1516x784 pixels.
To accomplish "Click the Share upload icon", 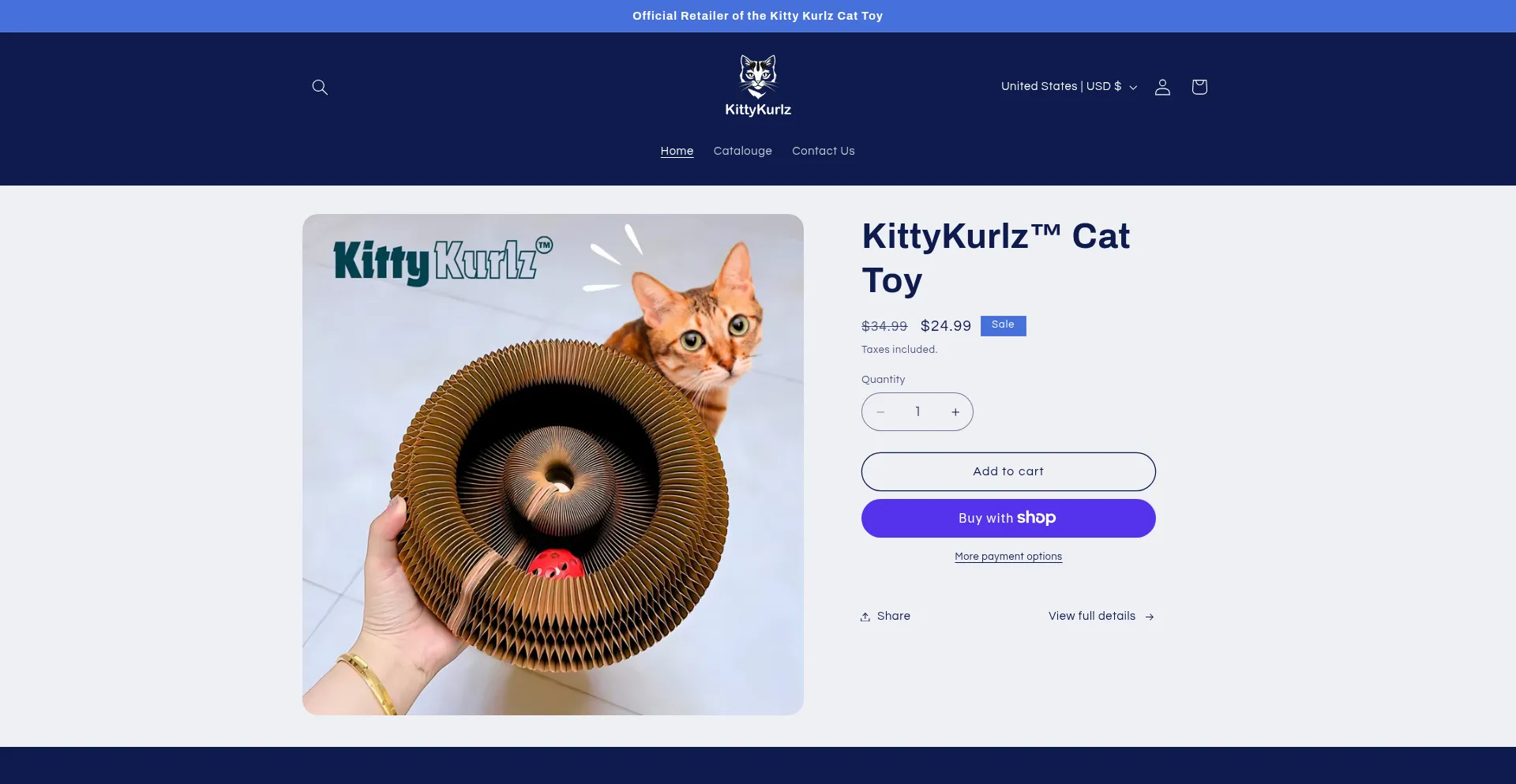I will (865, 617).
